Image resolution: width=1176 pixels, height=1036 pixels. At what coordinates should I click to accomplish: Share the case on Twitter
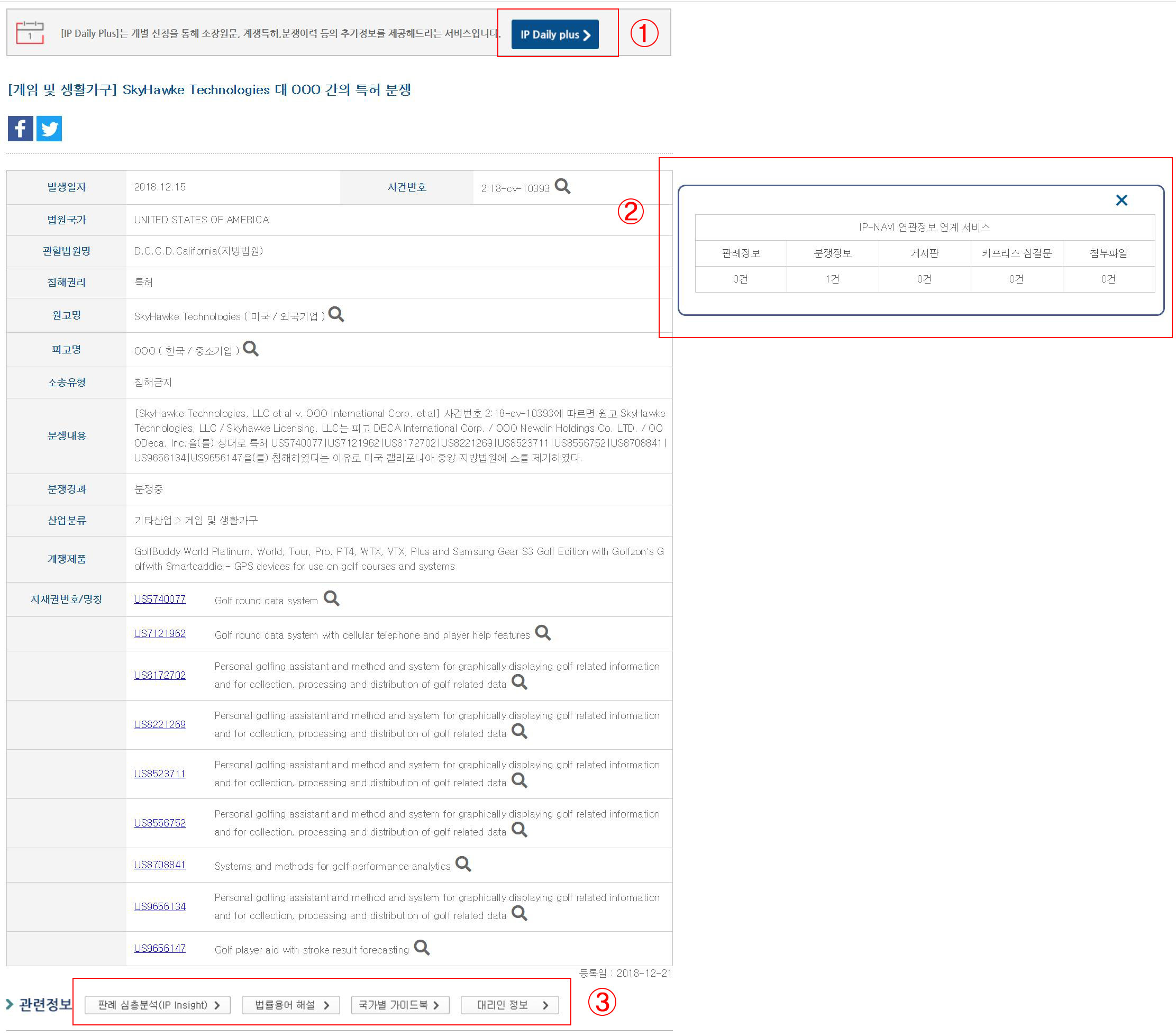(49, 129)
